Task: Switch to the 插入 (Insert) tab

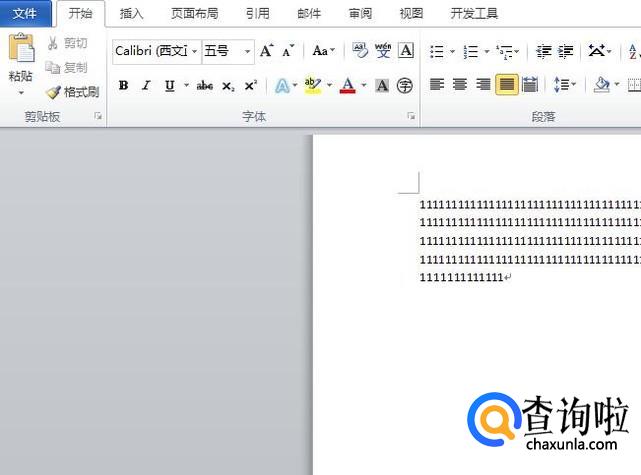Action: 131,13
